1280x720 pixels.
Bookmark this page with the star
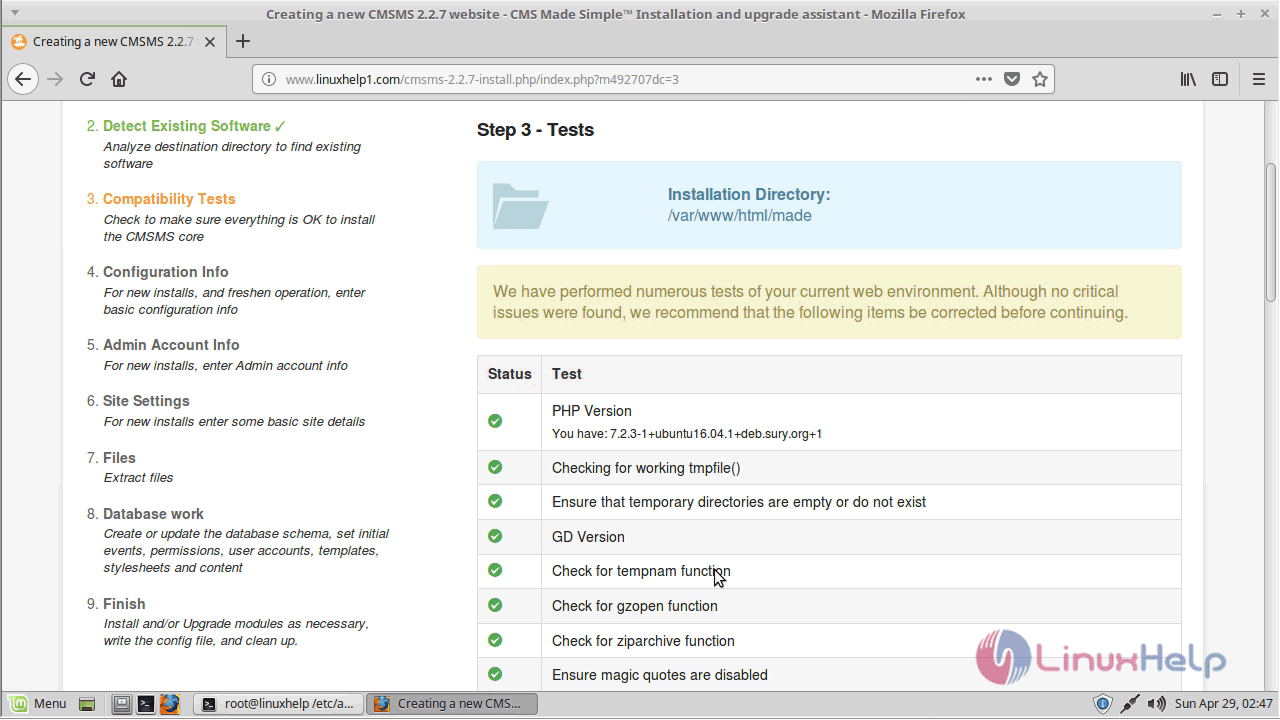(1040, 79)
